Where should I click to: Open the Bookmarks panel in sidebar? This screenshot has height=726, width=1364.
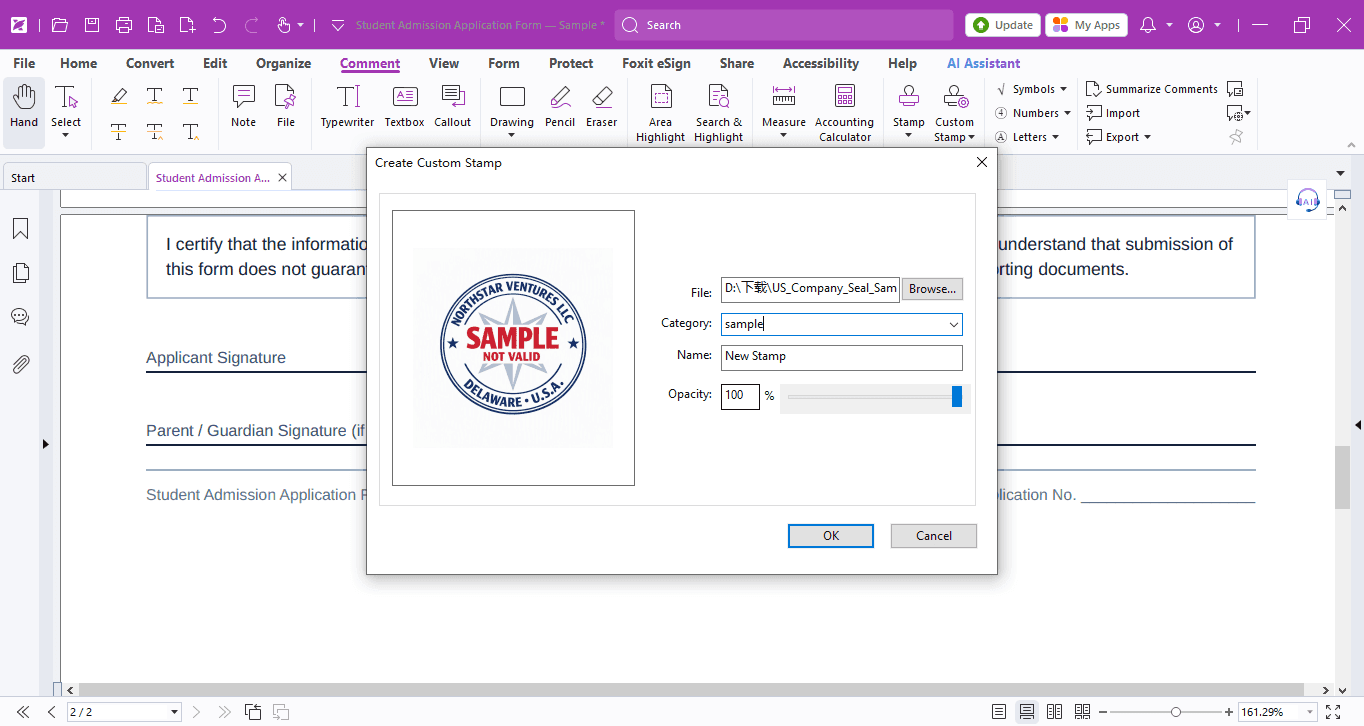tap(20, 229)
